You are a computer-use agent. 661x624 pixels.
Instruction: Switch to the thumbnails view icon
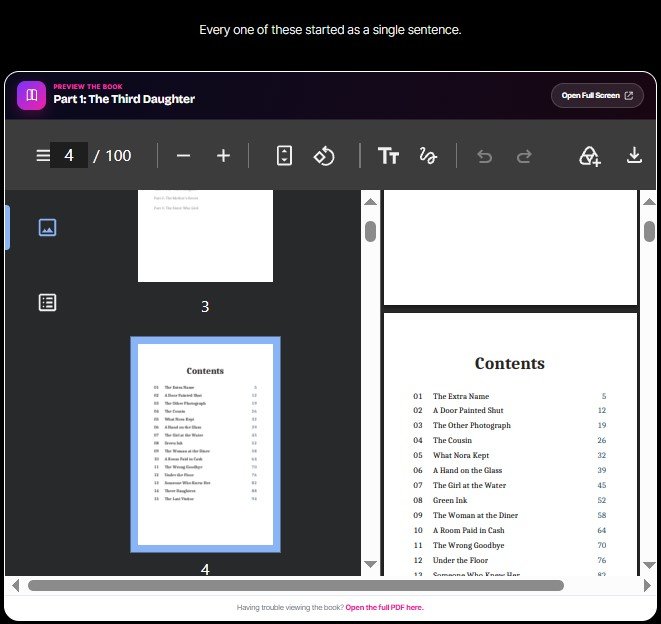[x=47, y=228]
